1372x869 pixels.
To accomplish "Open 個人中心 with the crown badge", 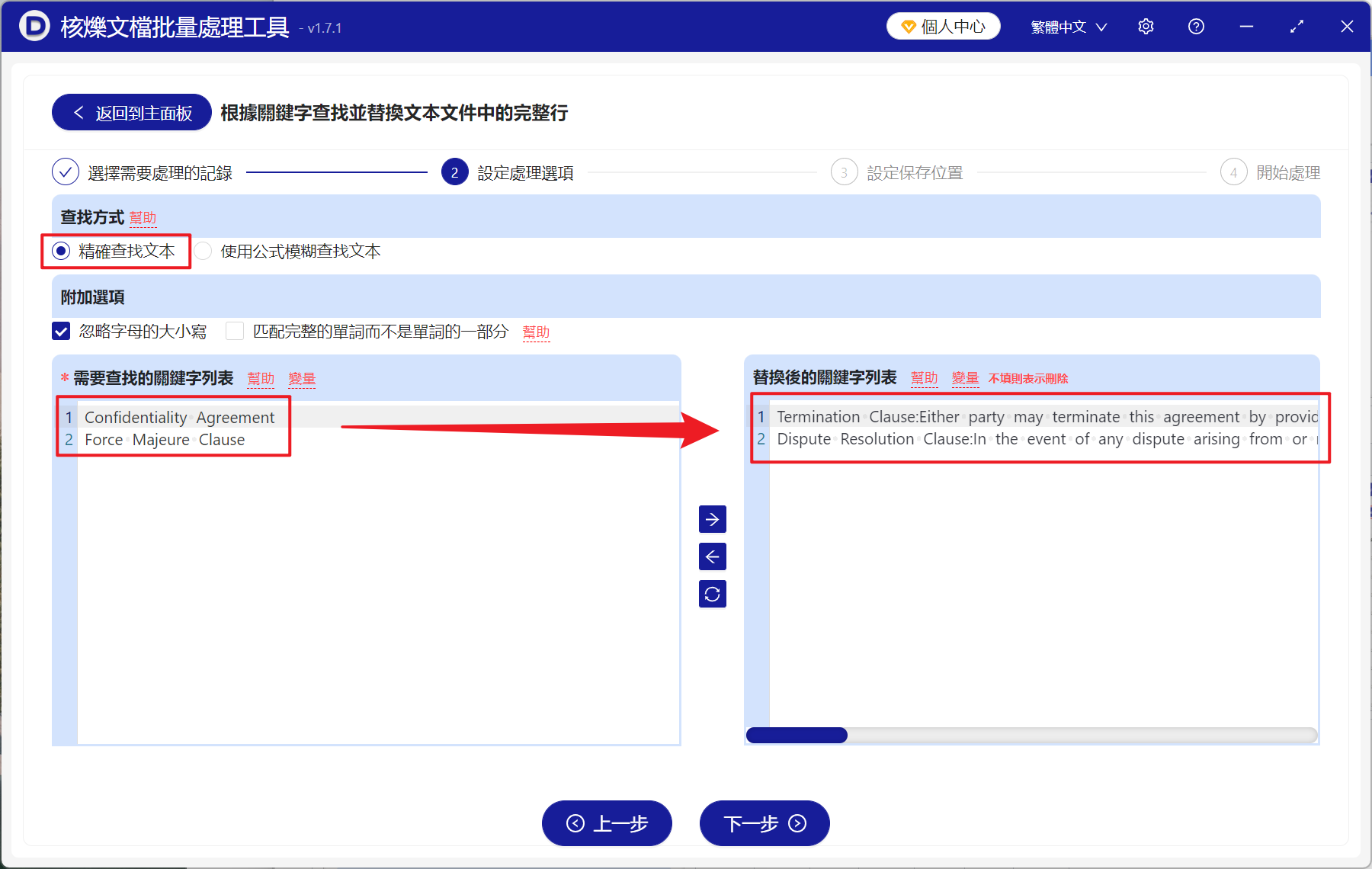I will pos(943,25).
